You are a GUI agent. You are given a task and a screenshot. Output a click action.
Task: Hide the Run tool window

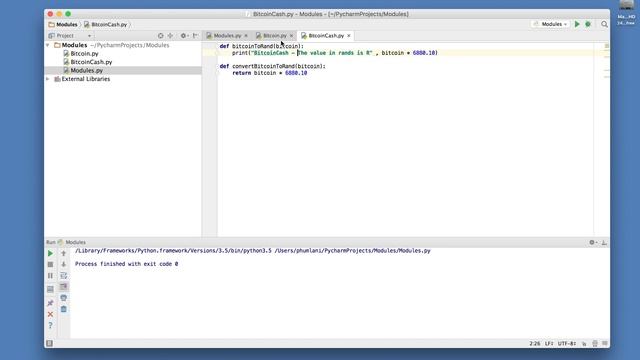[x=604, y=242]
